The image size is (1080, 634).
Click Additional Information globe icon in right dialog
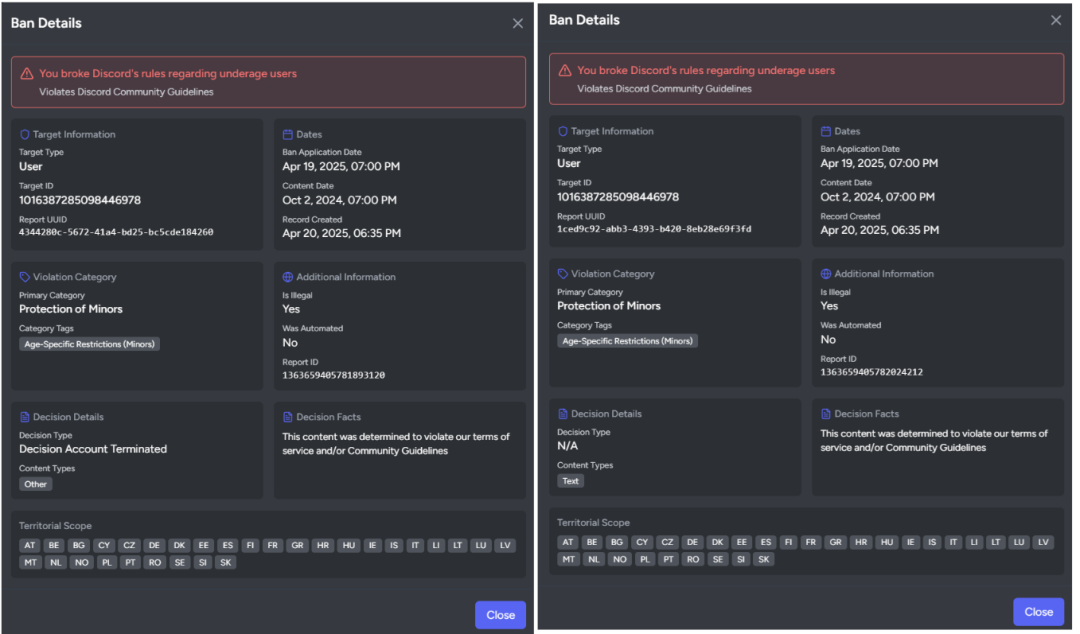[x=826, y=274]
